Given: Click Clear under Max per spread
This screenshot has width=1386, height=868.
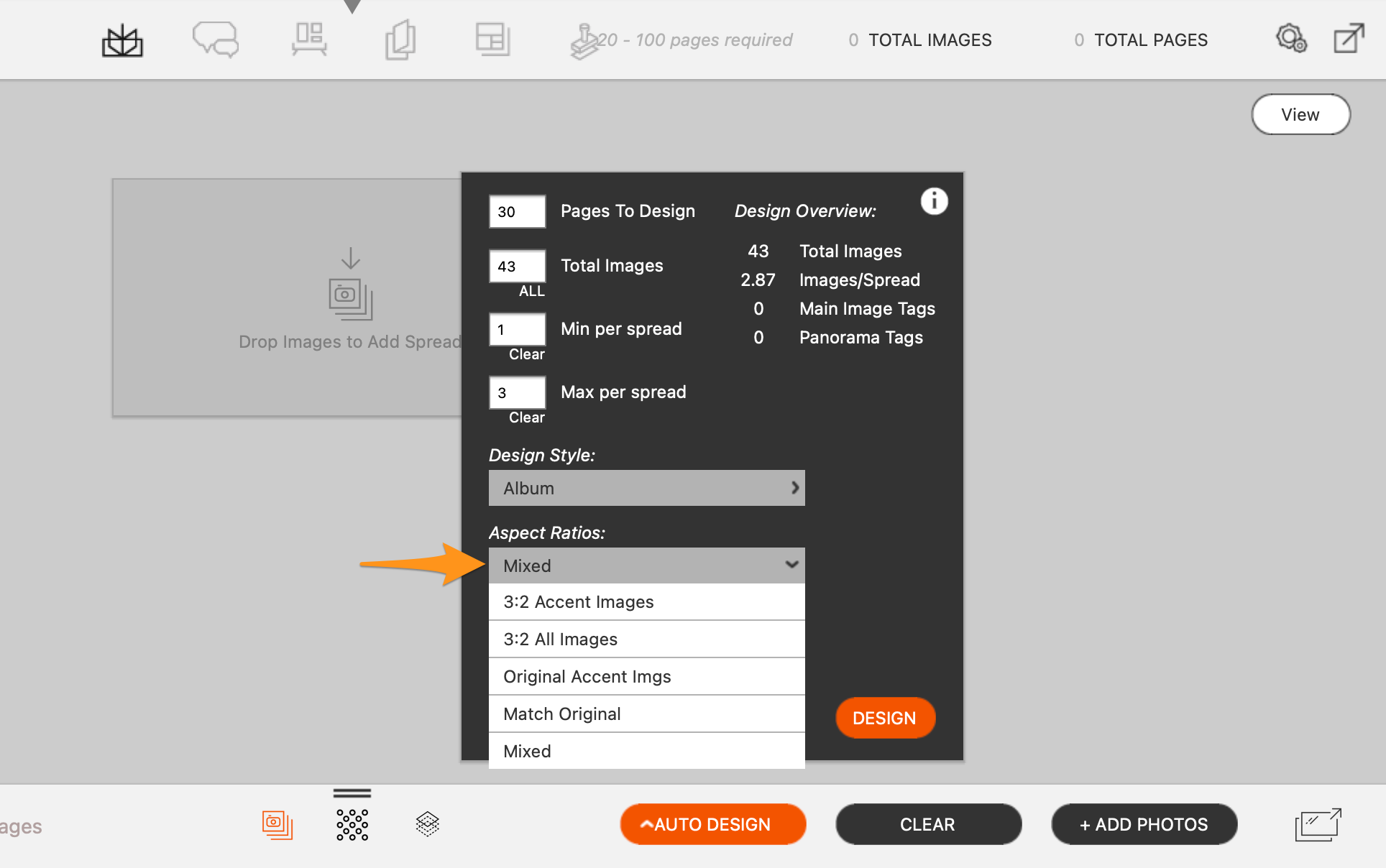Looking at the screenshot, I should [527, 417].
